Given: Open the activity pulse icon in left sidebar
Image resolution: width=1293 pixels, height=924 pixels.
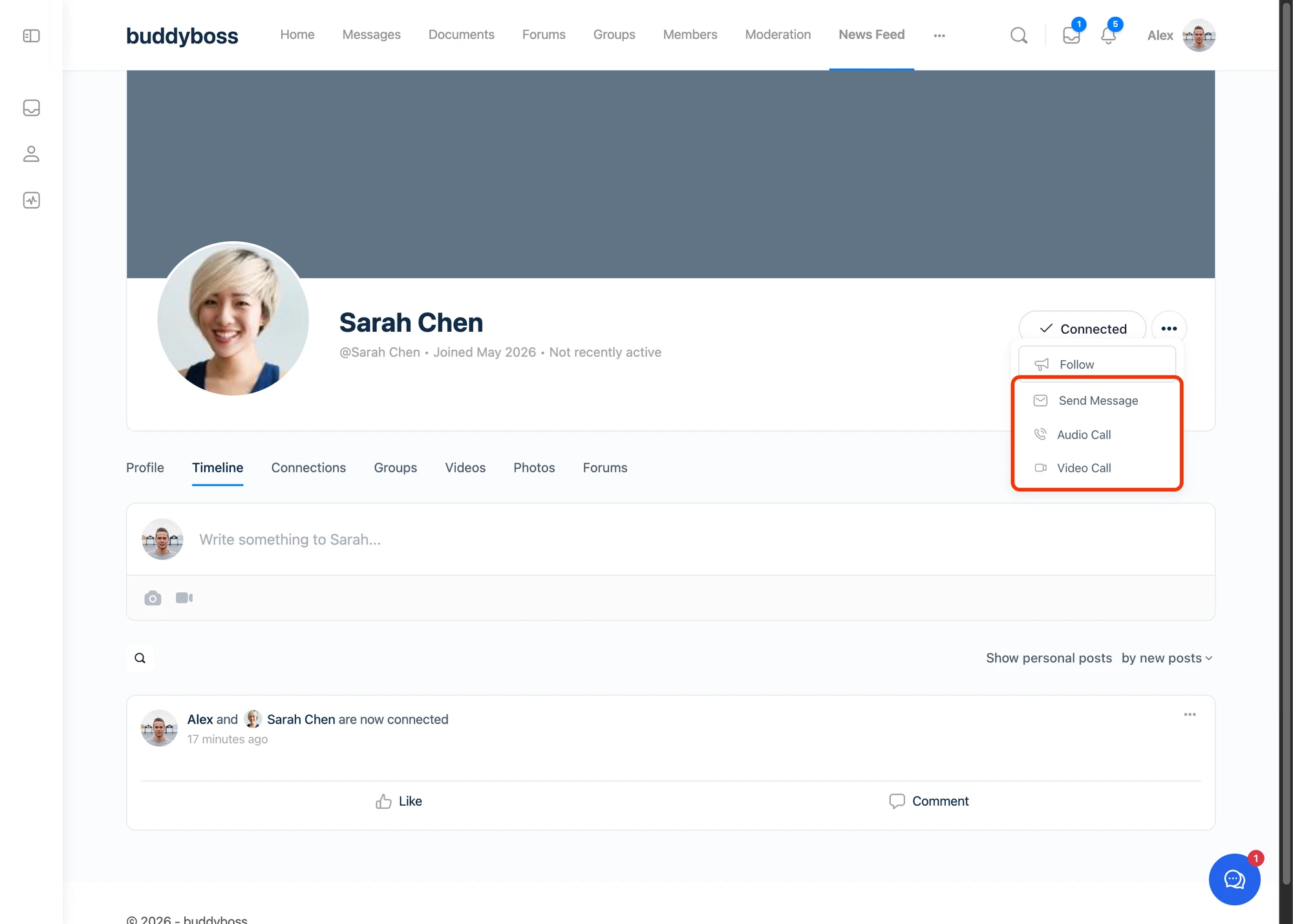Looking at the screenshot, I should pyautogui.click(x=31, y=200).
